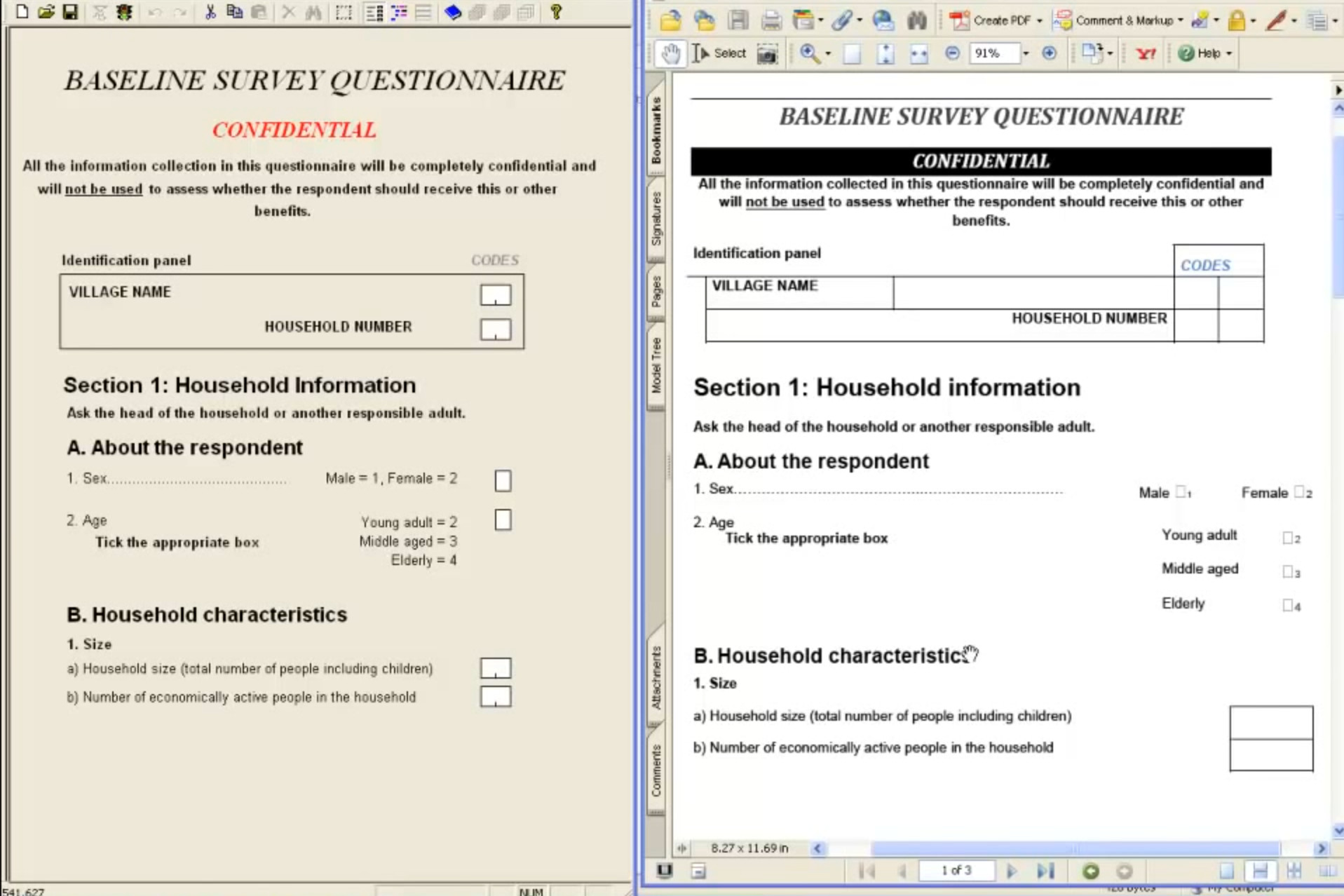Click Village Name code box in left form
The height and width of the screenshot is (896, 1344).
(496, 295)
